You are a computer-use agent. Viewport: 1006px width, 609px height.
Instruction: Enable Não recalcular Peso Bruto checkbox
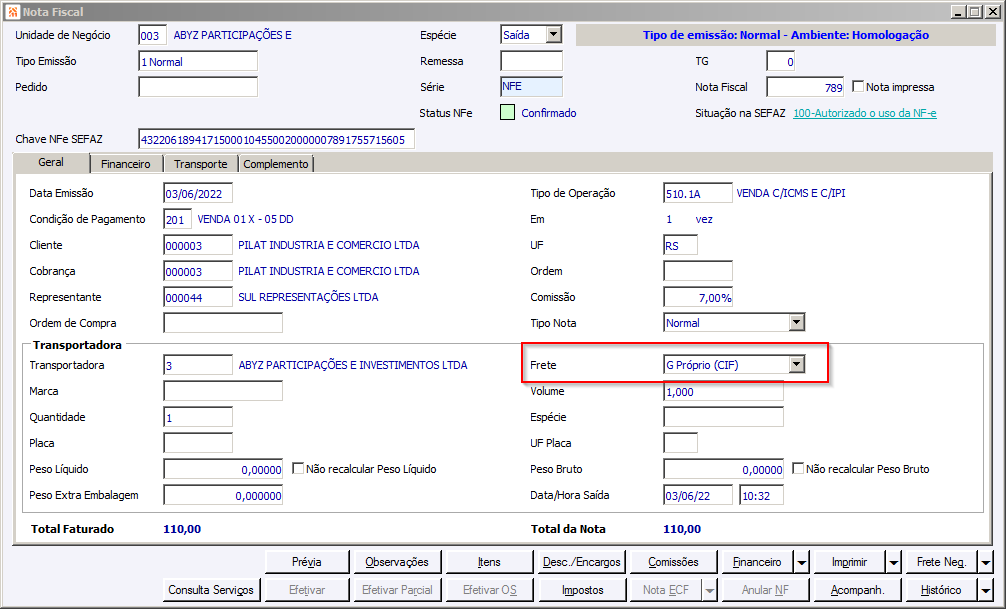point(797,468)
